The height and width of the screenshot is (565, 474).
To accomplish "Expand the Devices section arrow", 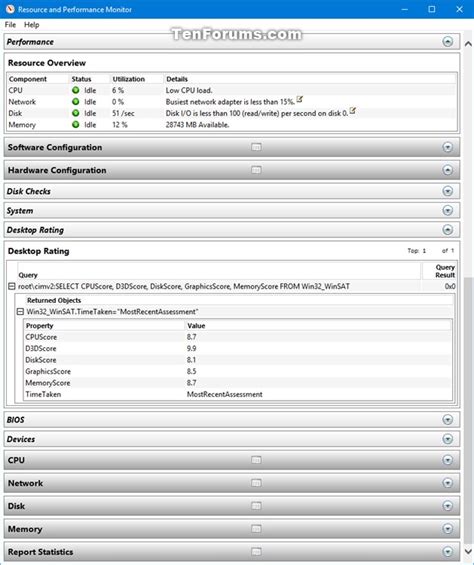I will click(x=448, y=439).
